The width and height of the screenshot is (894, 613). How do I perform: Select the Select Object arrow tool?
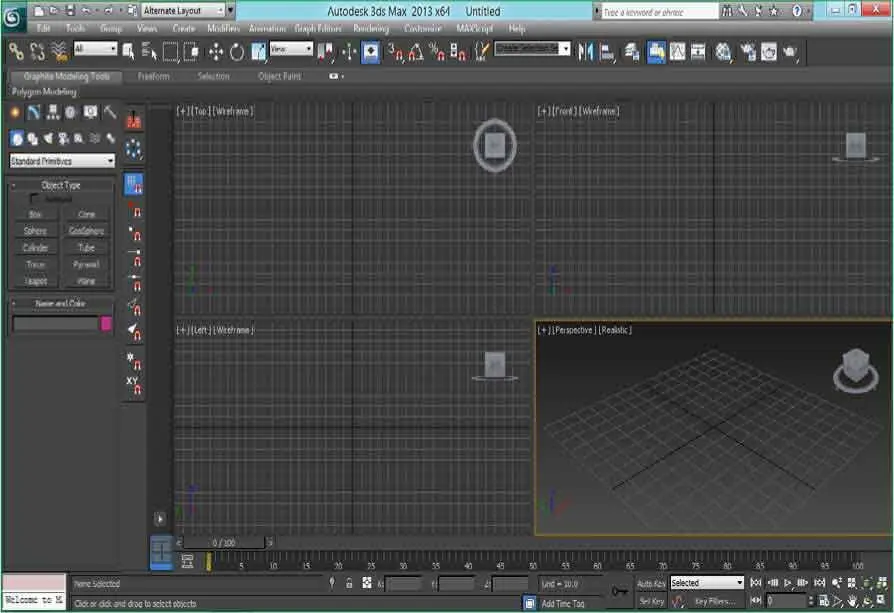[x=129, y=52]
